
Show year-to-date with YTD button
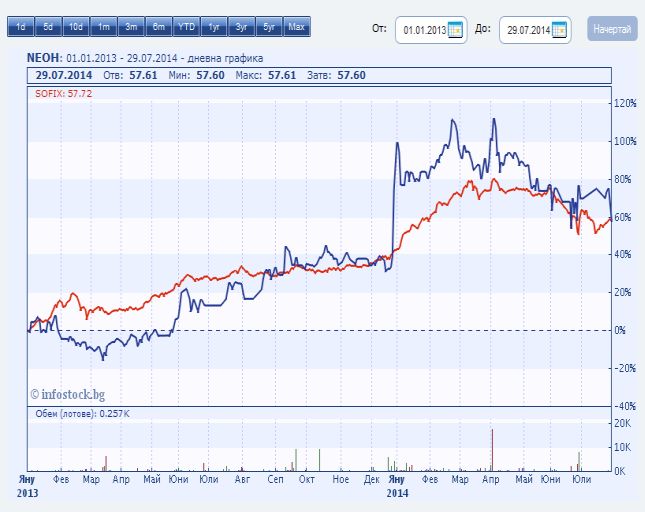[x=186, y=27]
